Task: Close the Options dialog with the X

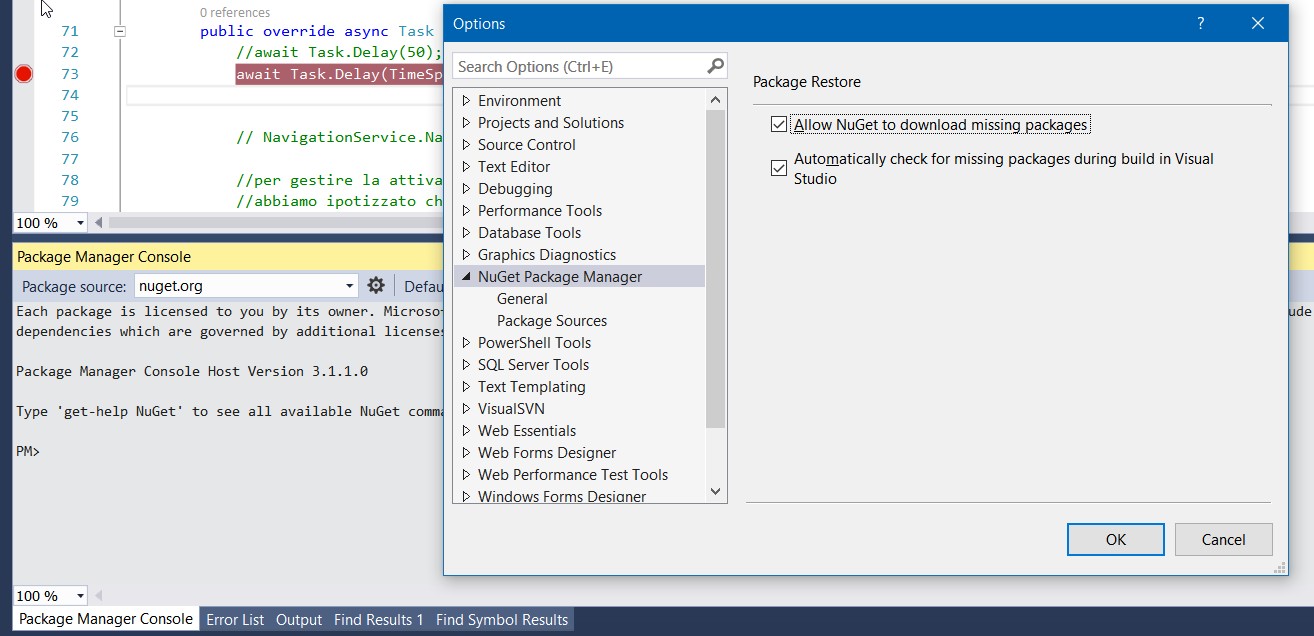Action: 1259,23
